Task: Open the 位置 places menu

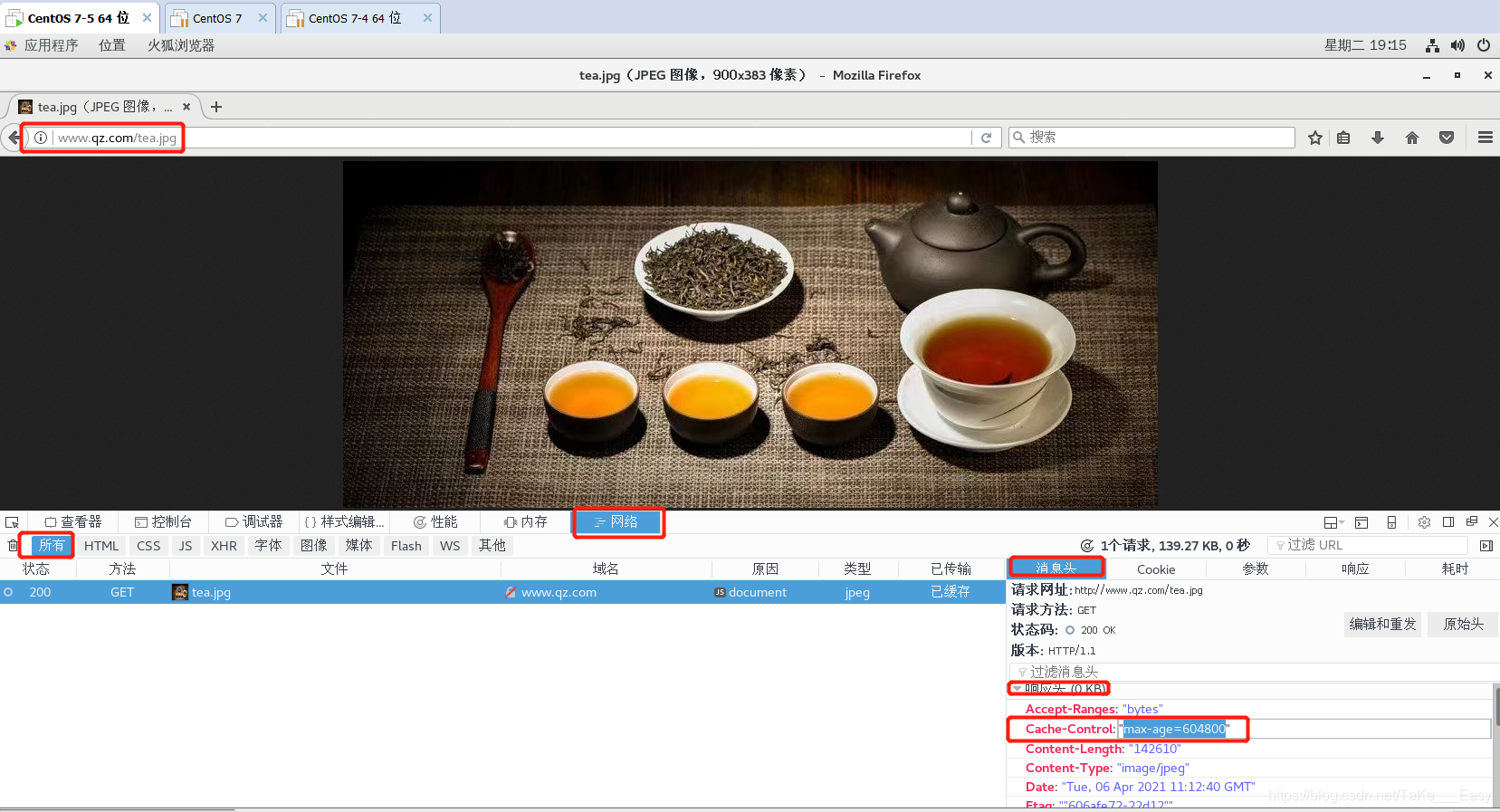Action: click(x=112, y=45)
